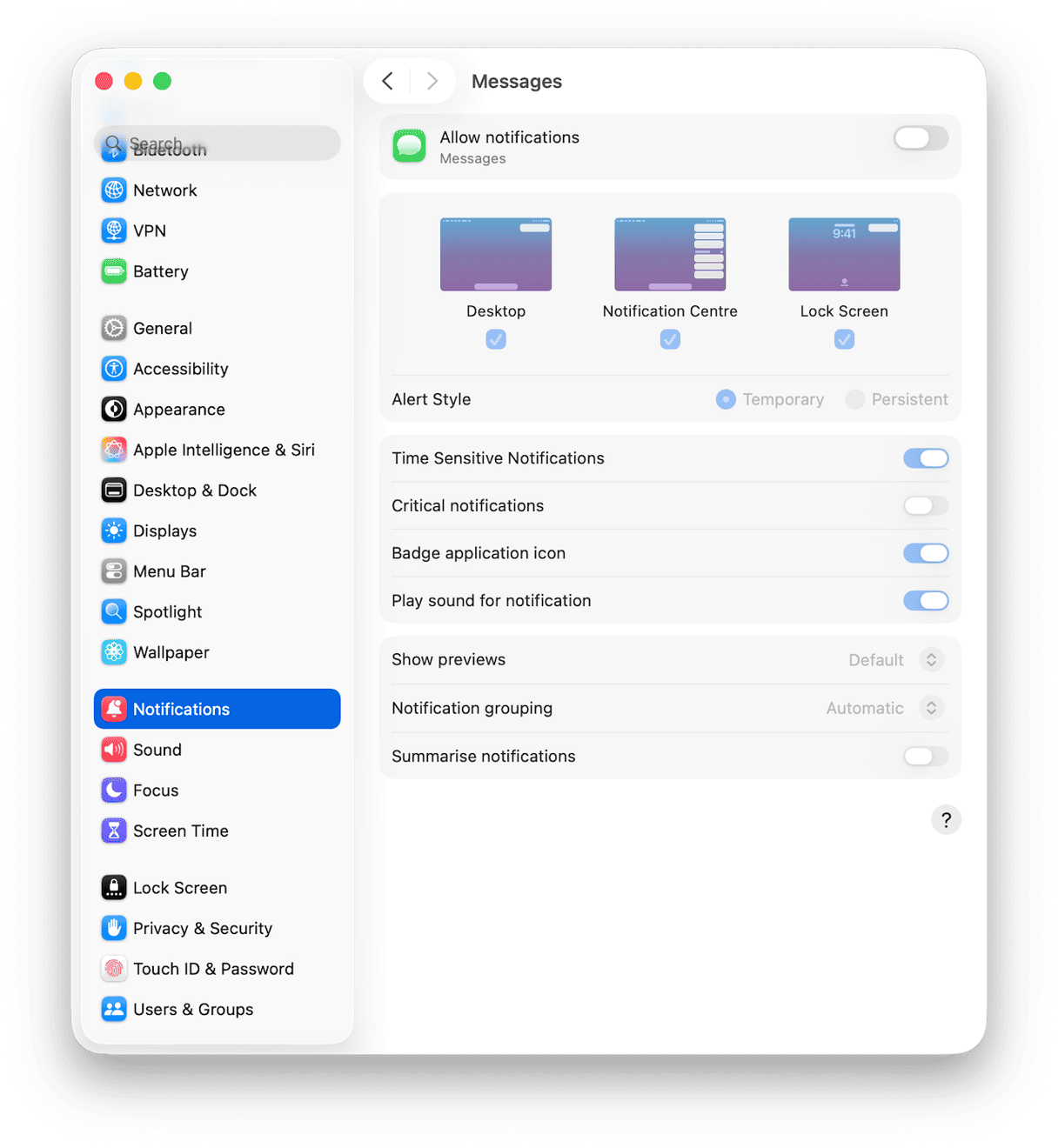Enable the Allow notifications switch

[x=921, y=138]
